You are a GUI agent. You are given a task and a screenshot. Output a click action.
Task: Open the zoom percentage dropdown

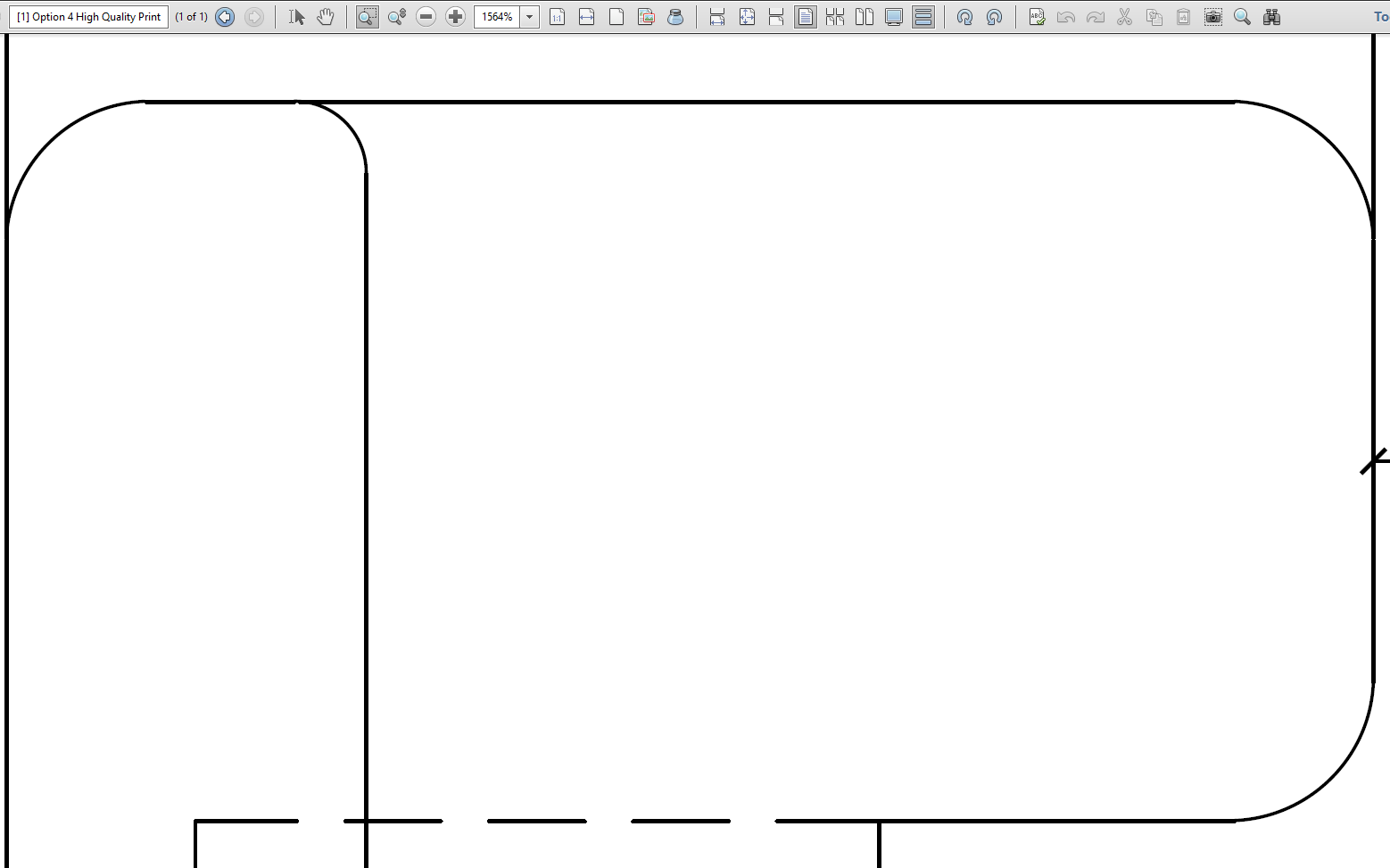[529, 16]
